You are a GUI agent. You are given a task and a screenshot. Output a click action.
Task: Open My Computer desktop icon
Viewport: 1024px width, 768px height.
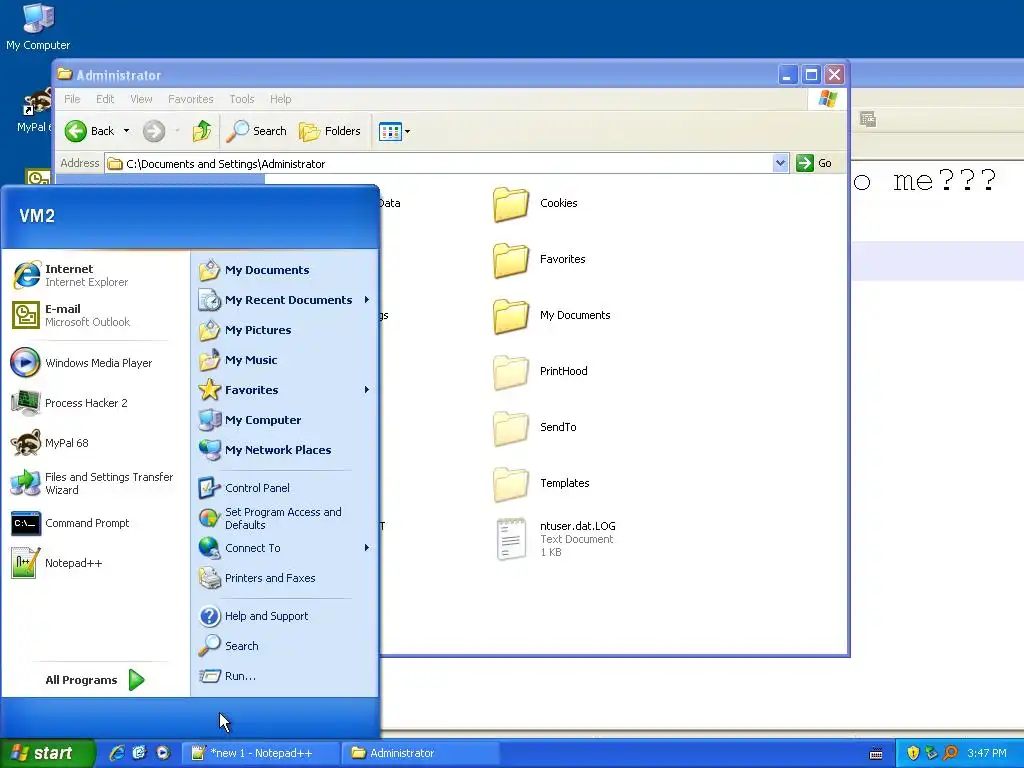point(38,27)
